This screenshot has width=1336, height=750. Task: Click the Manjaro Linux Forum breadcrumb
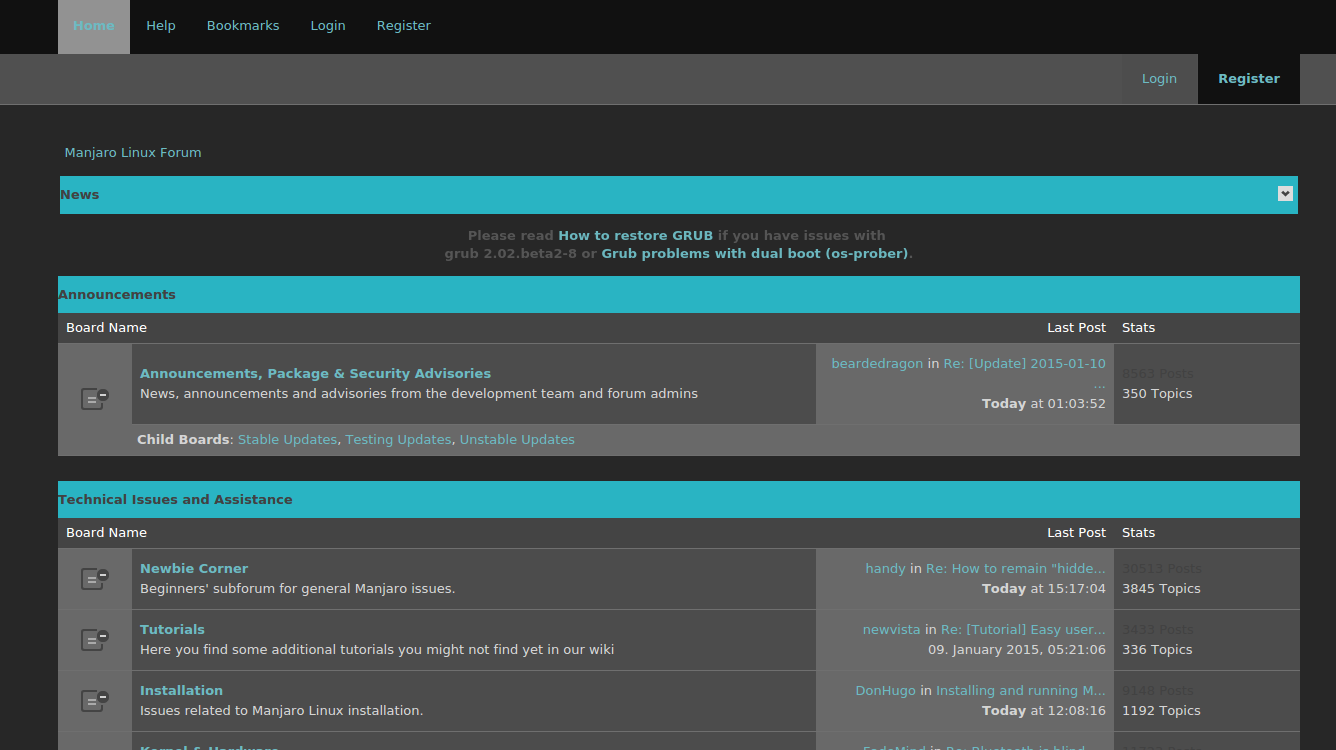coord(132,152)
